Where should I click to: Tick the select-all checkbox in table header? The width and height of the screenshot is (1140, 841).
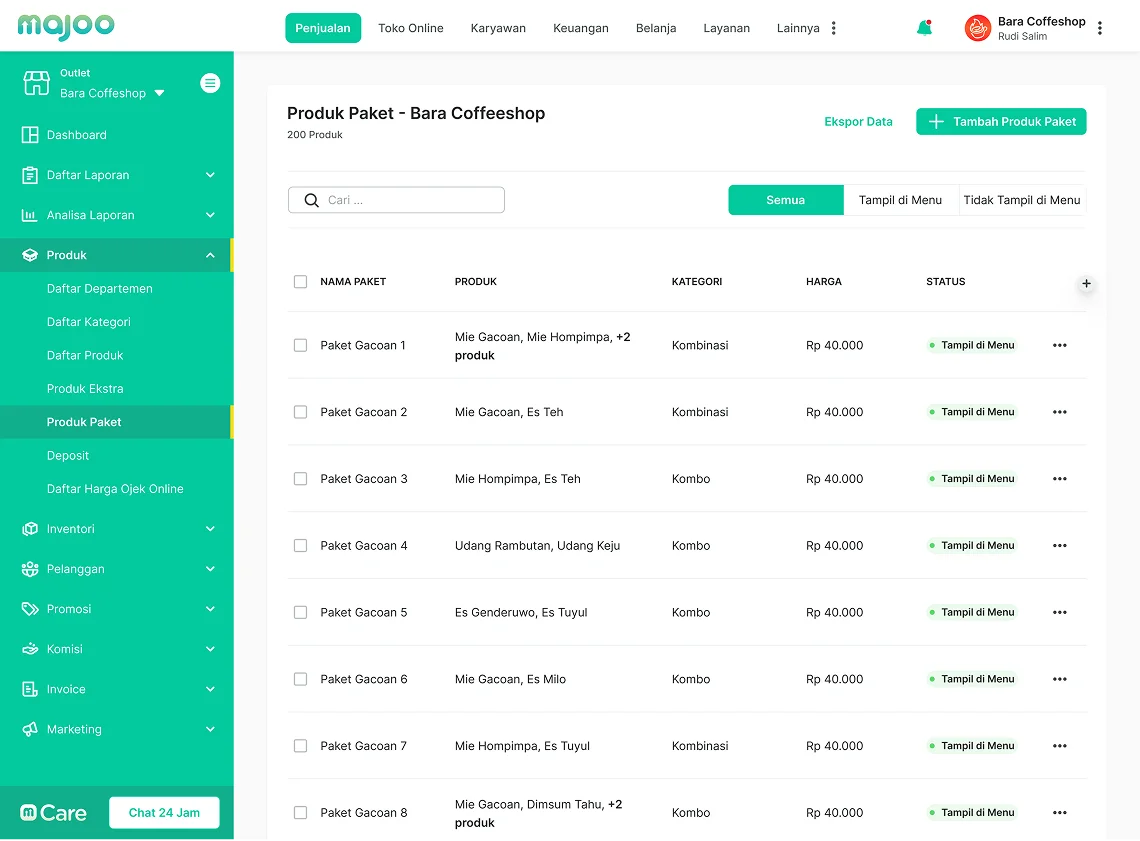click(x=300, y=282)
